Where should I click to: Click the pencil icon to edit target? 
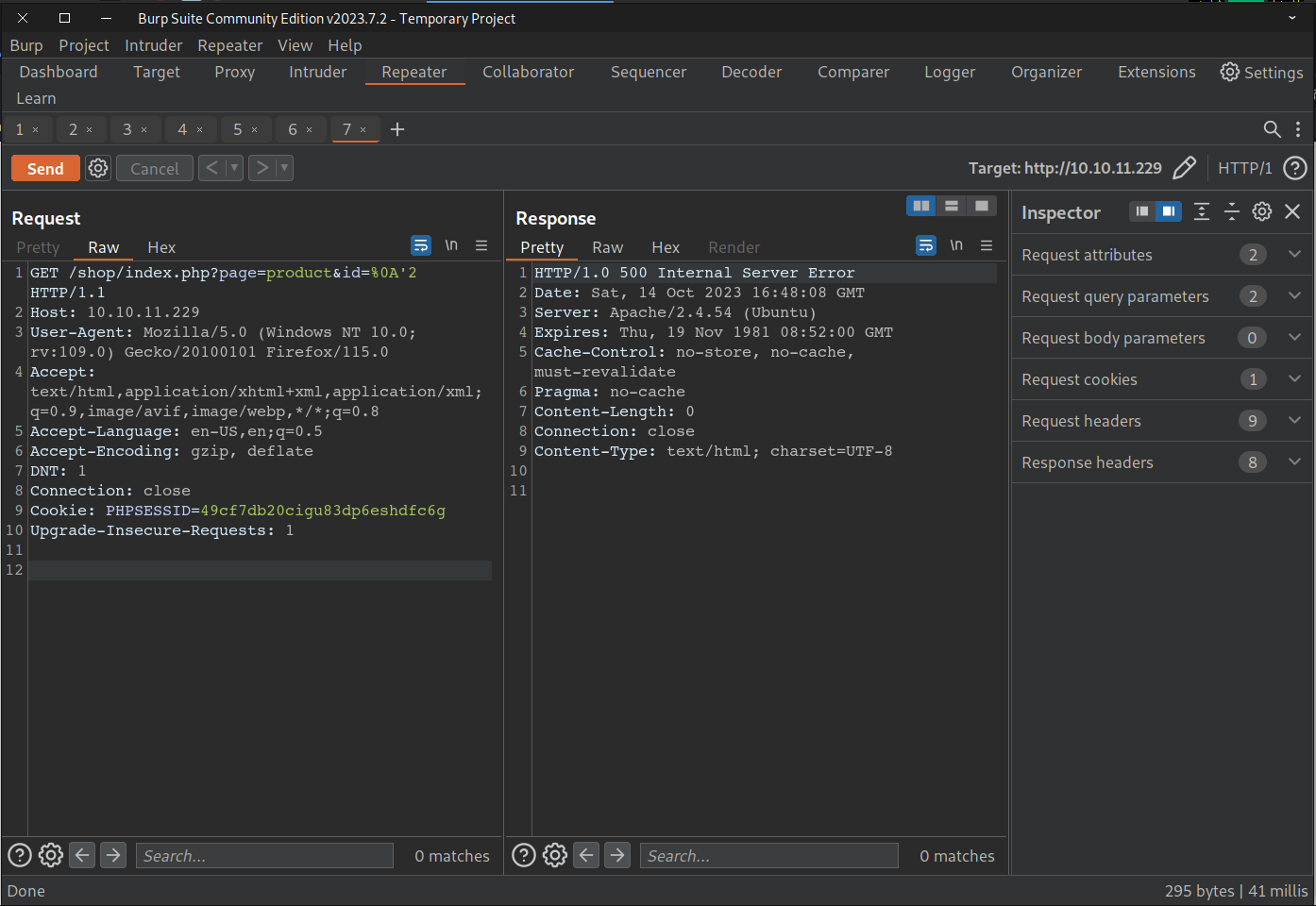(1184, 168)
